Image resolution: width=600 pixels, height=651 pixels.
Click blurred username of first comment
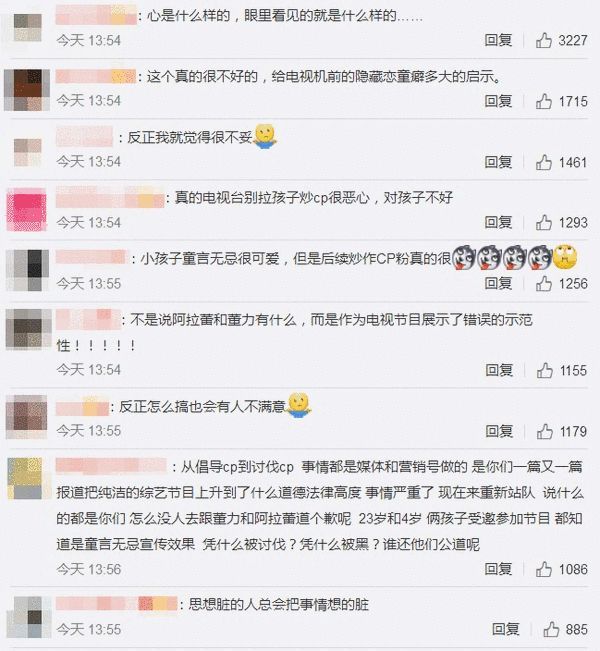coord(96,16)
